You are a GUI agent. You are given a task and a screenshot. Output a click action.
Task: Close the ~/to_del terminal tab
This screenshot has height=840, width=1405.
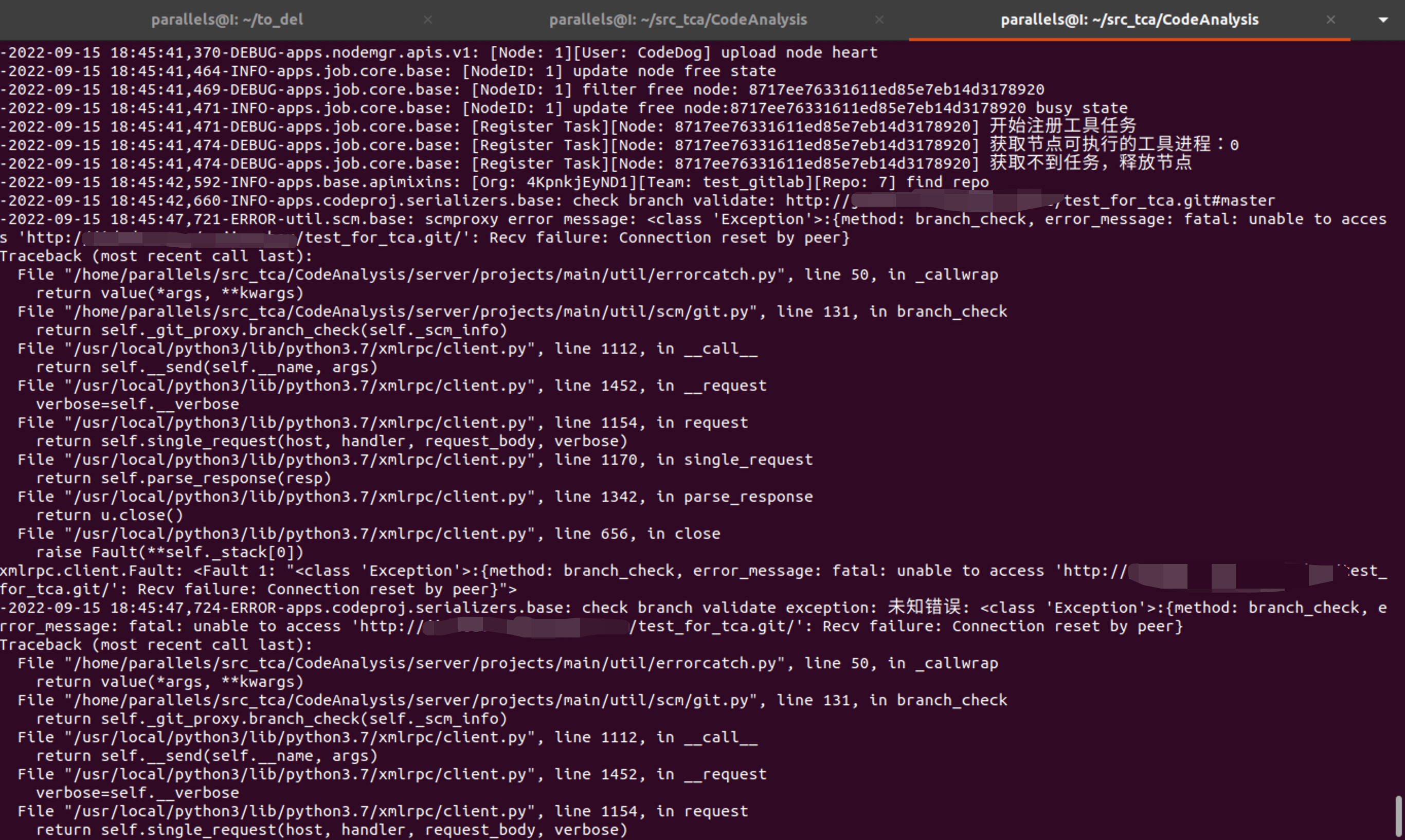[x=428, y=20]
